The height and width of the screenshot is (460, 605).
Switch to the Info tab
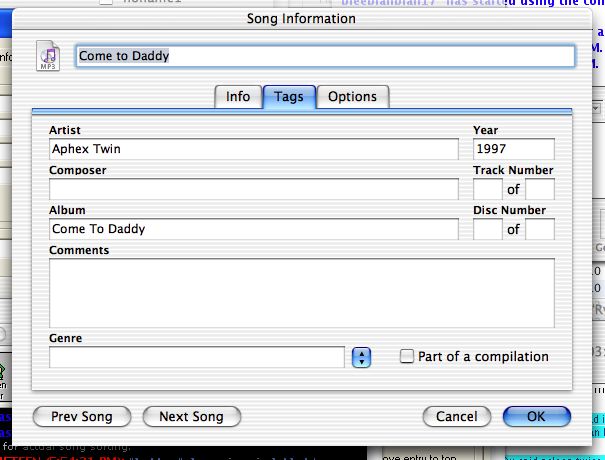point(238,96)
